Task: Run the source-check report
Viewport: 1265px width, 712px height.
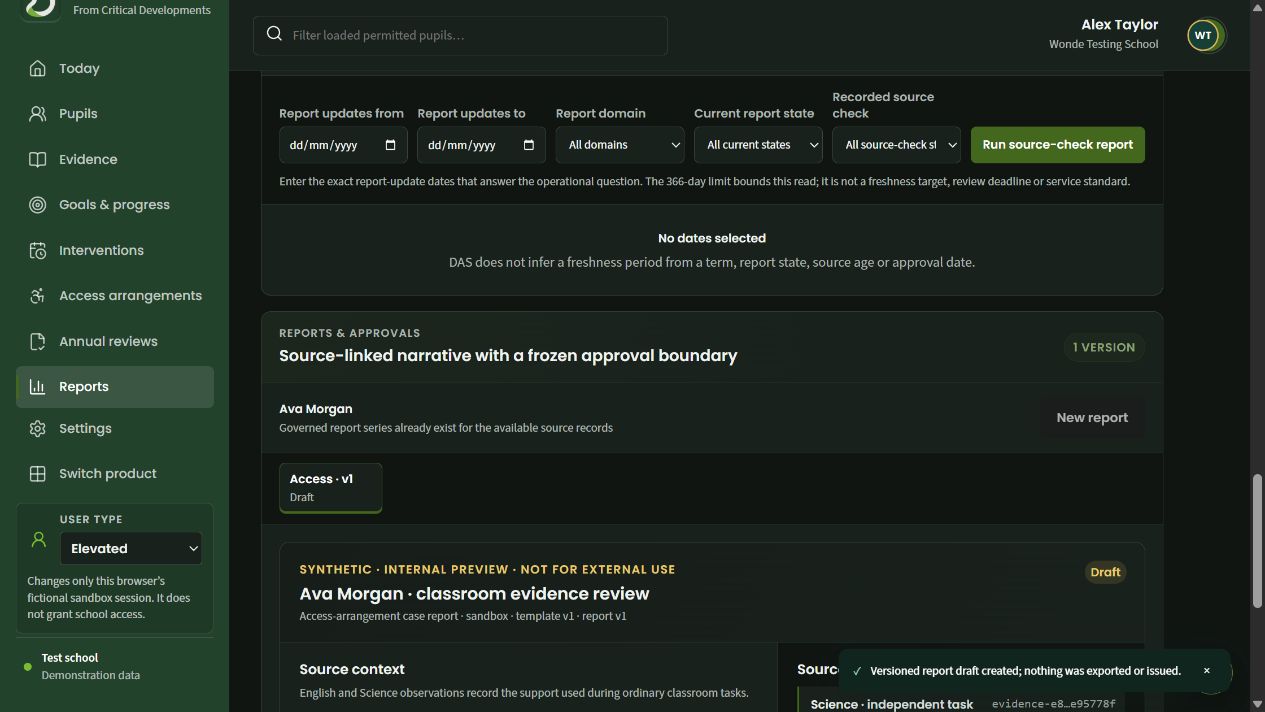Action: click(1058, 145)
